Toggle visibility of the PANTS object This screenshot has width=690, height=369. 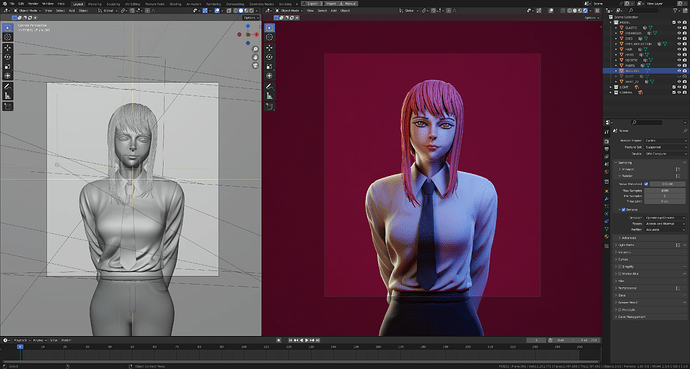tap(679, 65)
